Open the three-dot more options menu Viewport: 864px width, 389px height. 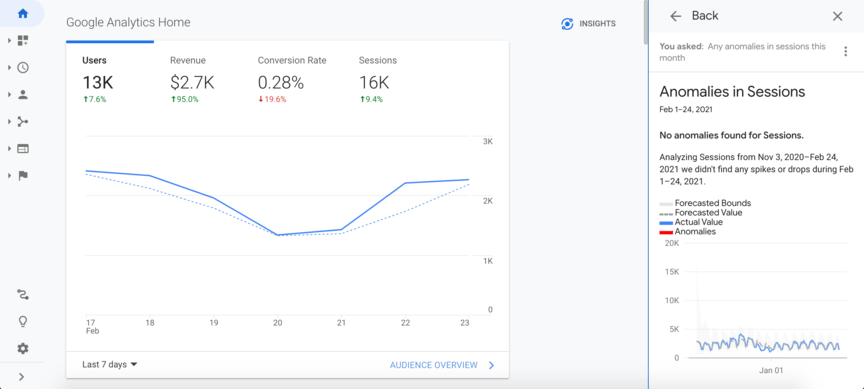(x=845, y=51)
